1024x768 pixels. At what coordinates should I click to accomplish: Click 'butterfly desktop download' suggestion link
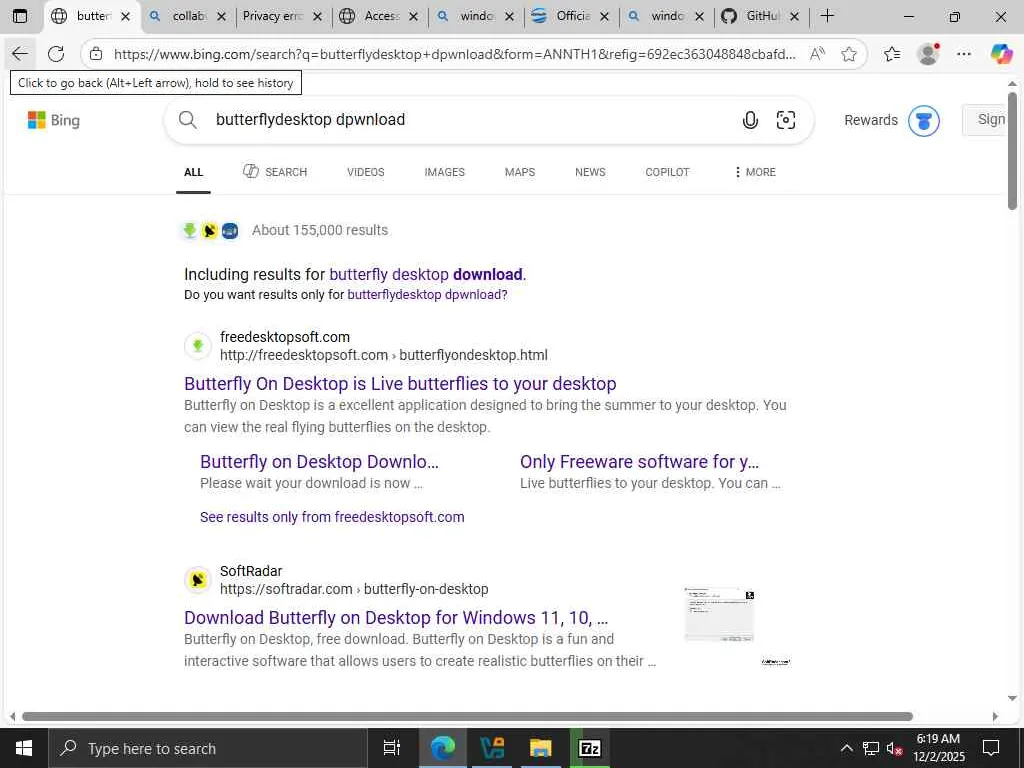point(426,274)
